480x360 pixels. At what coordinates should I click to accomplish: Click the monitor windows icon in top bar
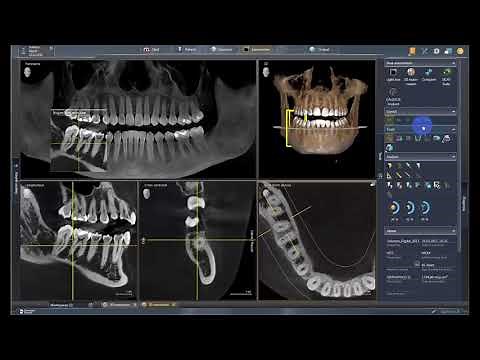(x=448, y=51)
